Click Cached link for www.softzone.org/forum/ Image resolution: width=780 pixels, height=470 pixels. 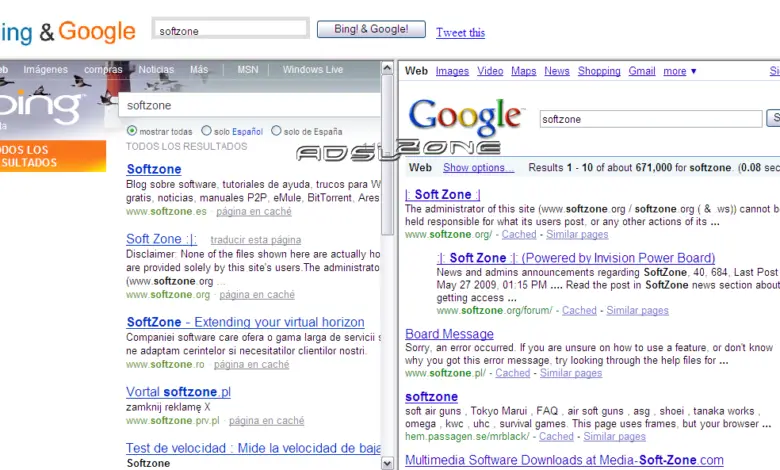pos(579,310)
